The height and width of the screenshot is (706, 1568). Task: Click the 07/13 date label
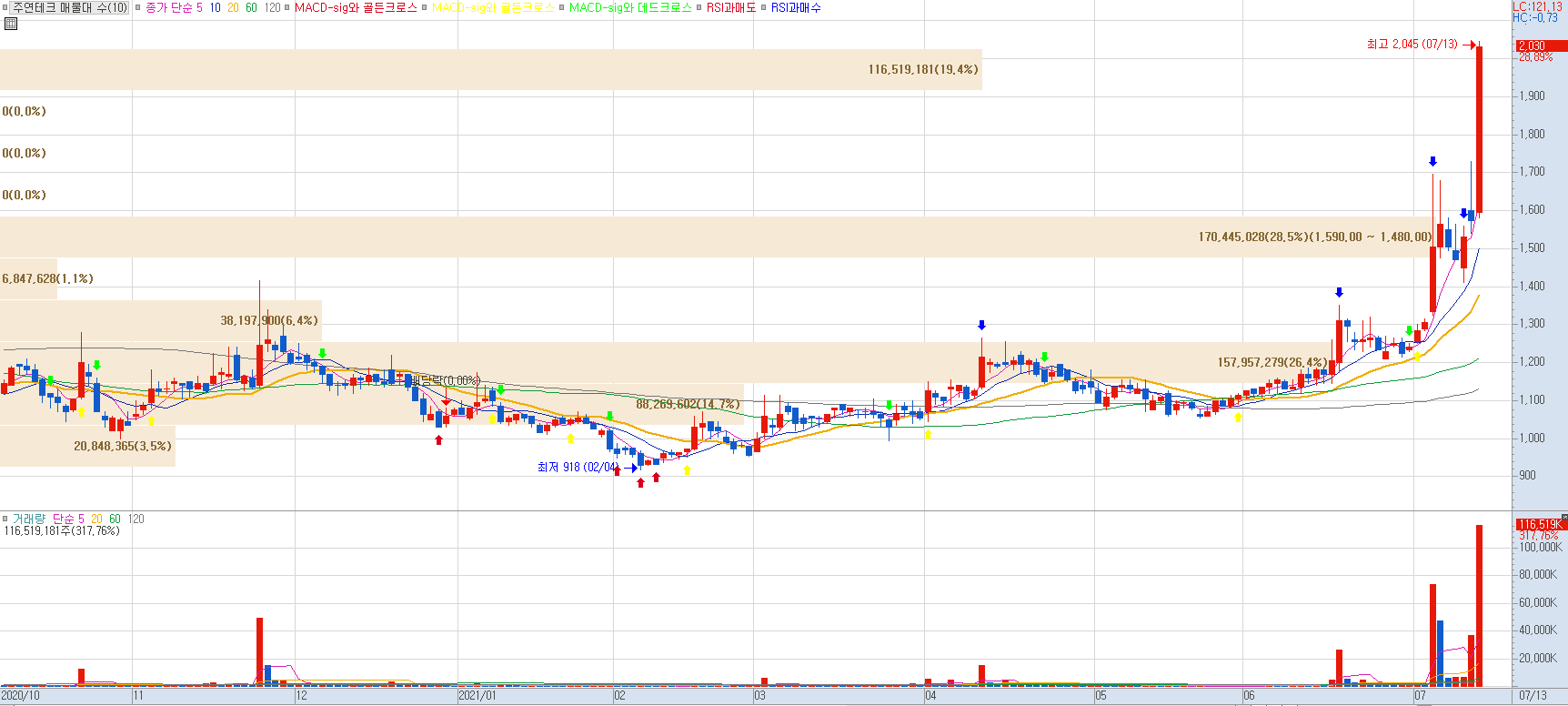(1533, 695)
